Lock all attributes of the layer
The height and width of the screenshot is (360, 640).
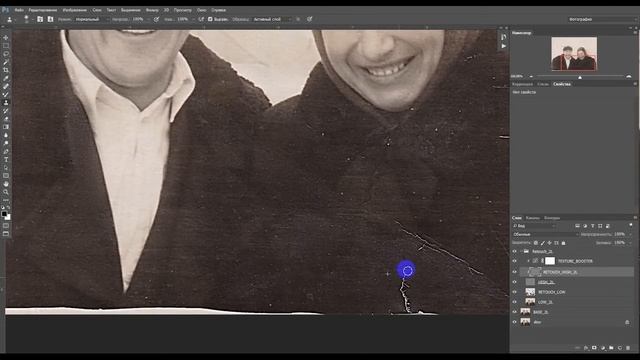pos(564,243)
